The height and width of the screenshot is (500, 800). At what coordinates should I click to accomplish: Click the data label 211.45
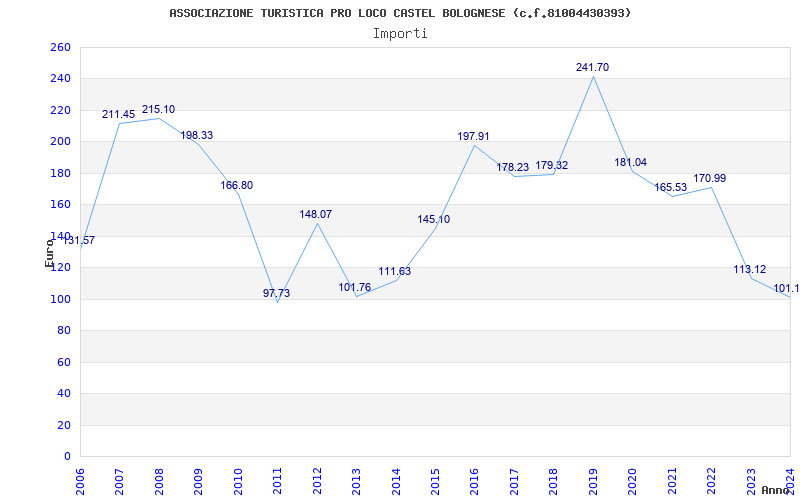click(x=118, y=114)
